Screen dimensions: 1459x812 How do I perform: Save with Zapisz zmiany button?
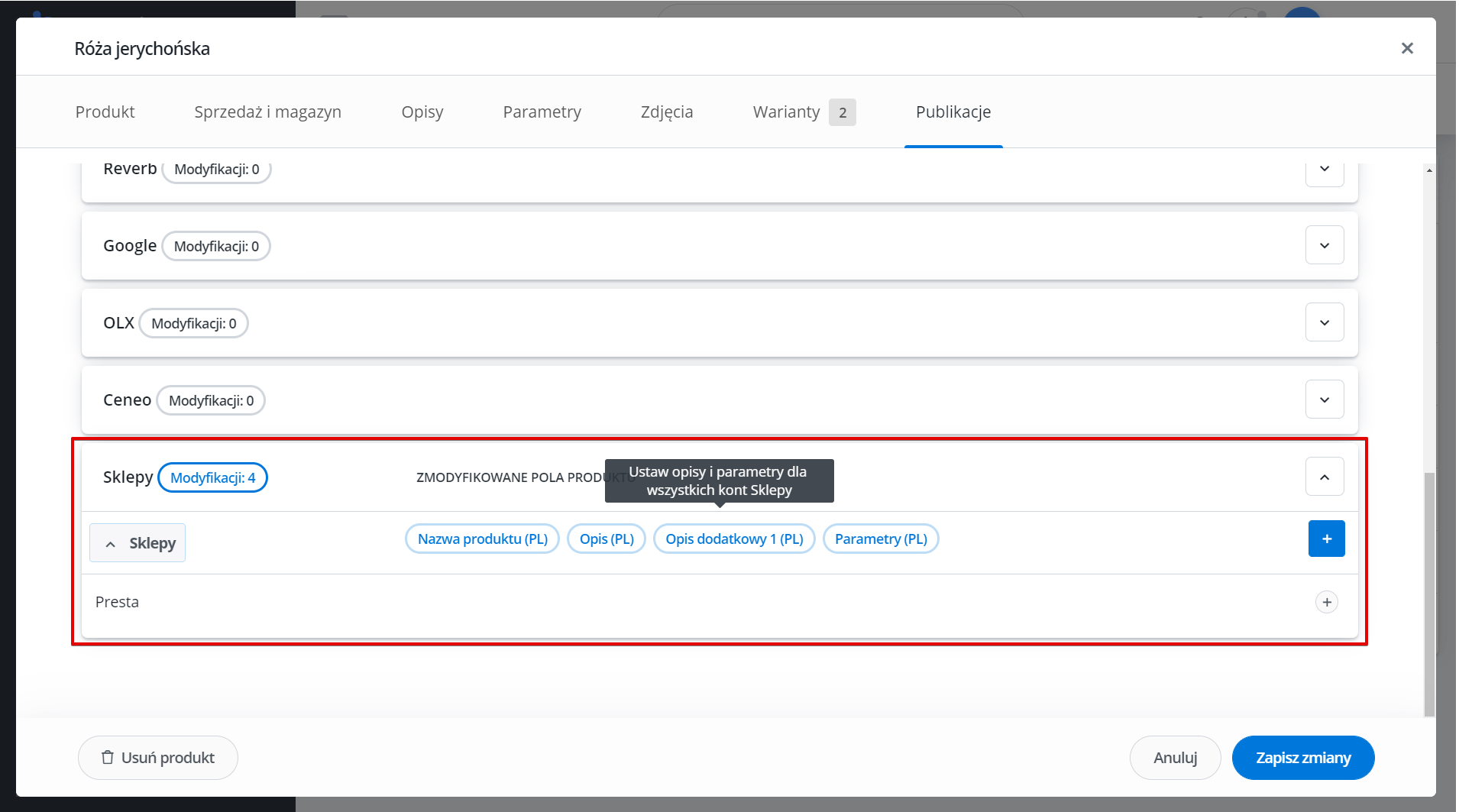tap(1303, 758)
